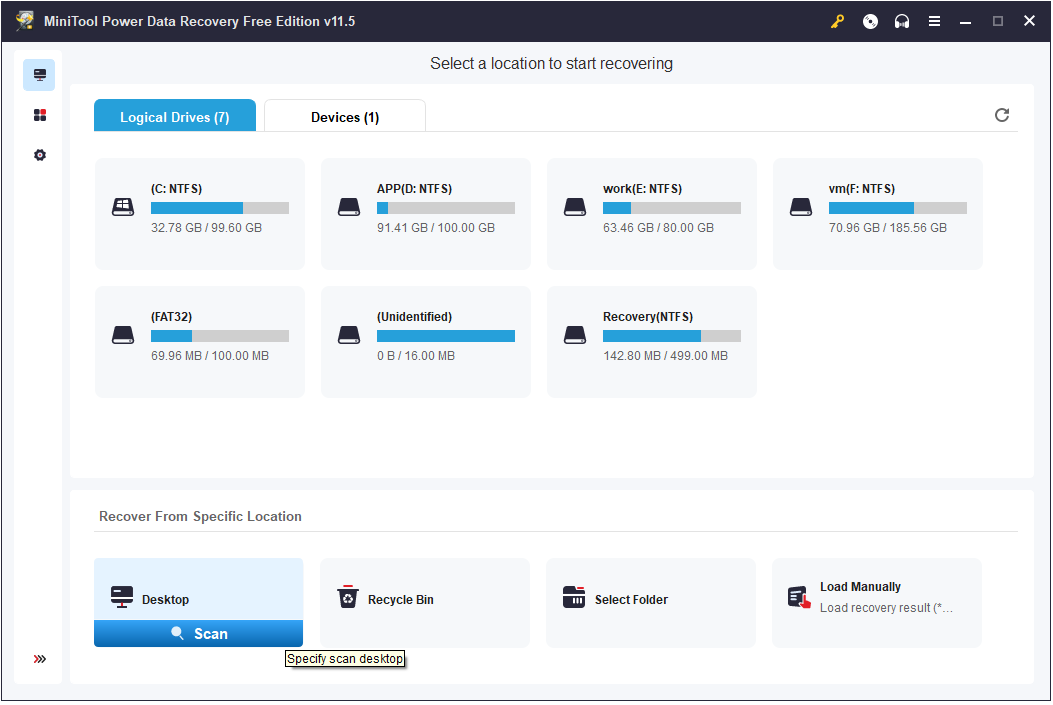Viewport: 1053px width, 705px height.
Task: Select the data recovery module in left sidebar
Action: pos(39,74)
